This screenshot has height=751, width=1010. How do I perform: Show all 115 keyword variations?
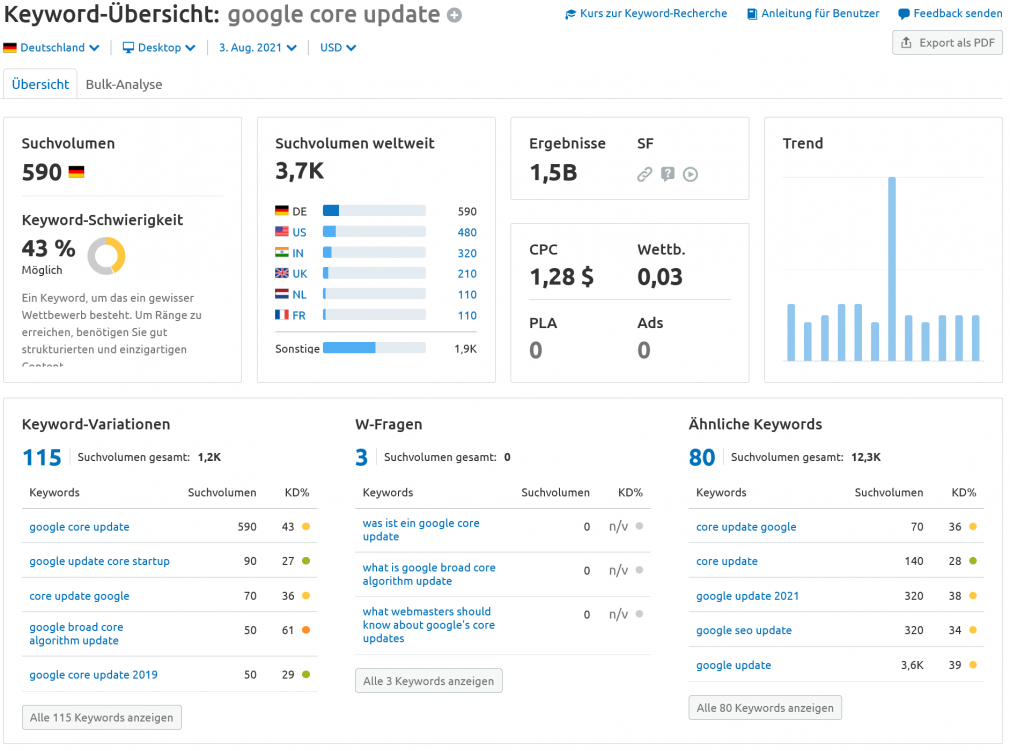click(x=102, y=718)
